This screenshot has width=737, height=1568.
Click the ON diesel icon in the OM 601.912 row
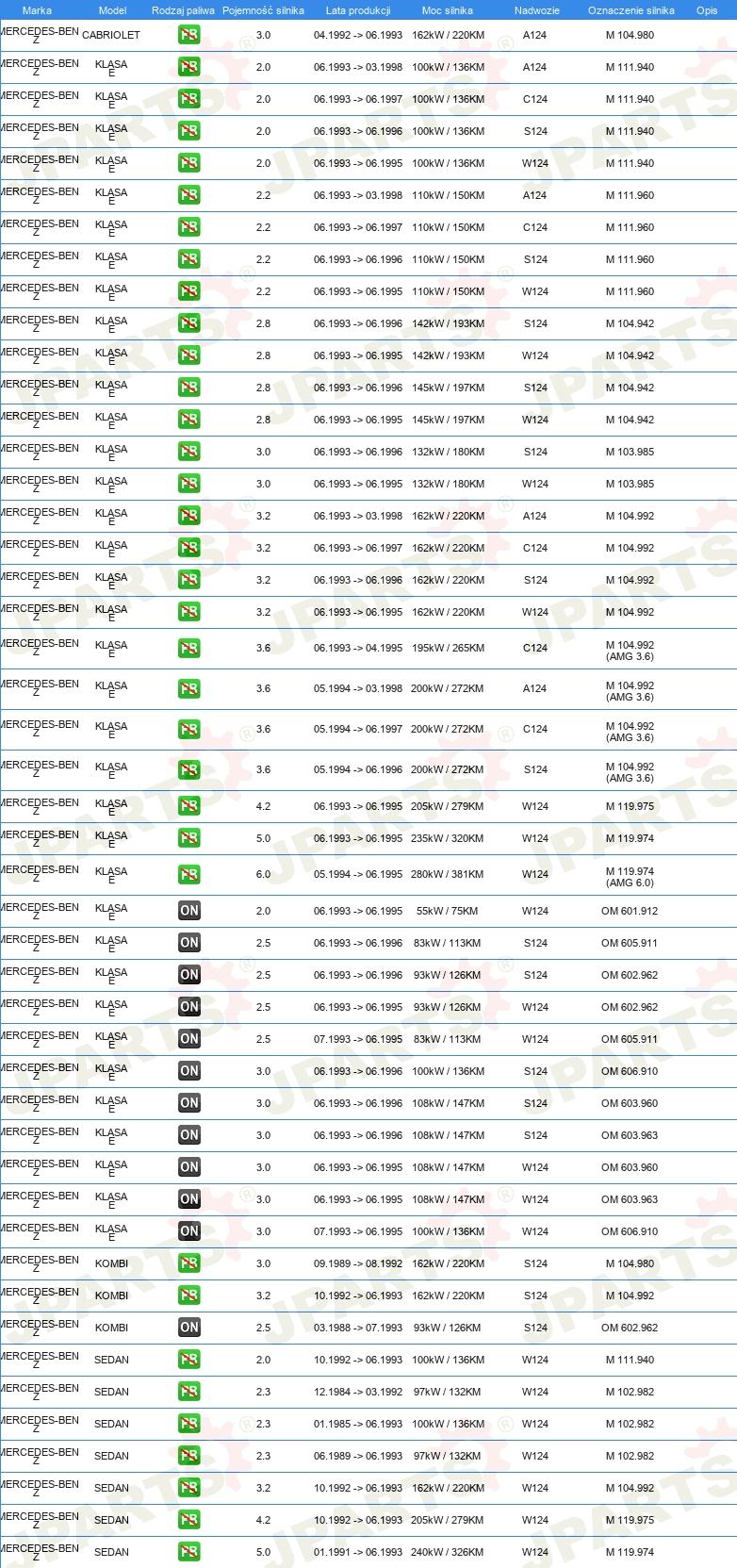[x=189, y=911]
